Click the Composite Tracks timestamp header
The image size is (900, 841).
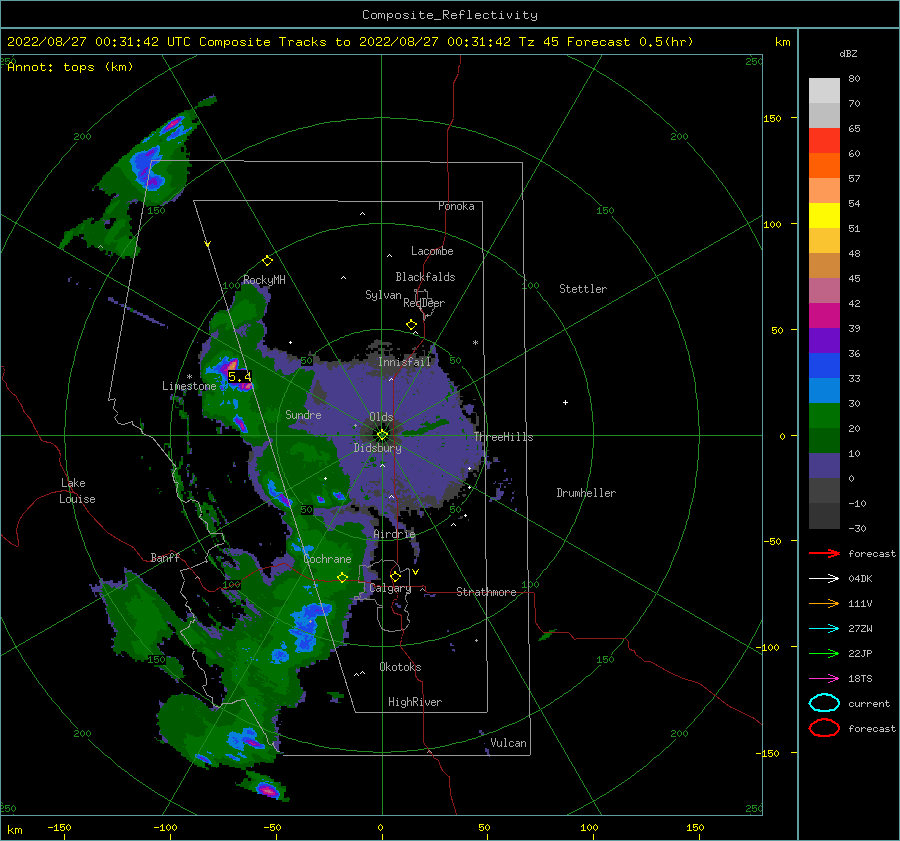pyautogui.click(x=350, y=42)
